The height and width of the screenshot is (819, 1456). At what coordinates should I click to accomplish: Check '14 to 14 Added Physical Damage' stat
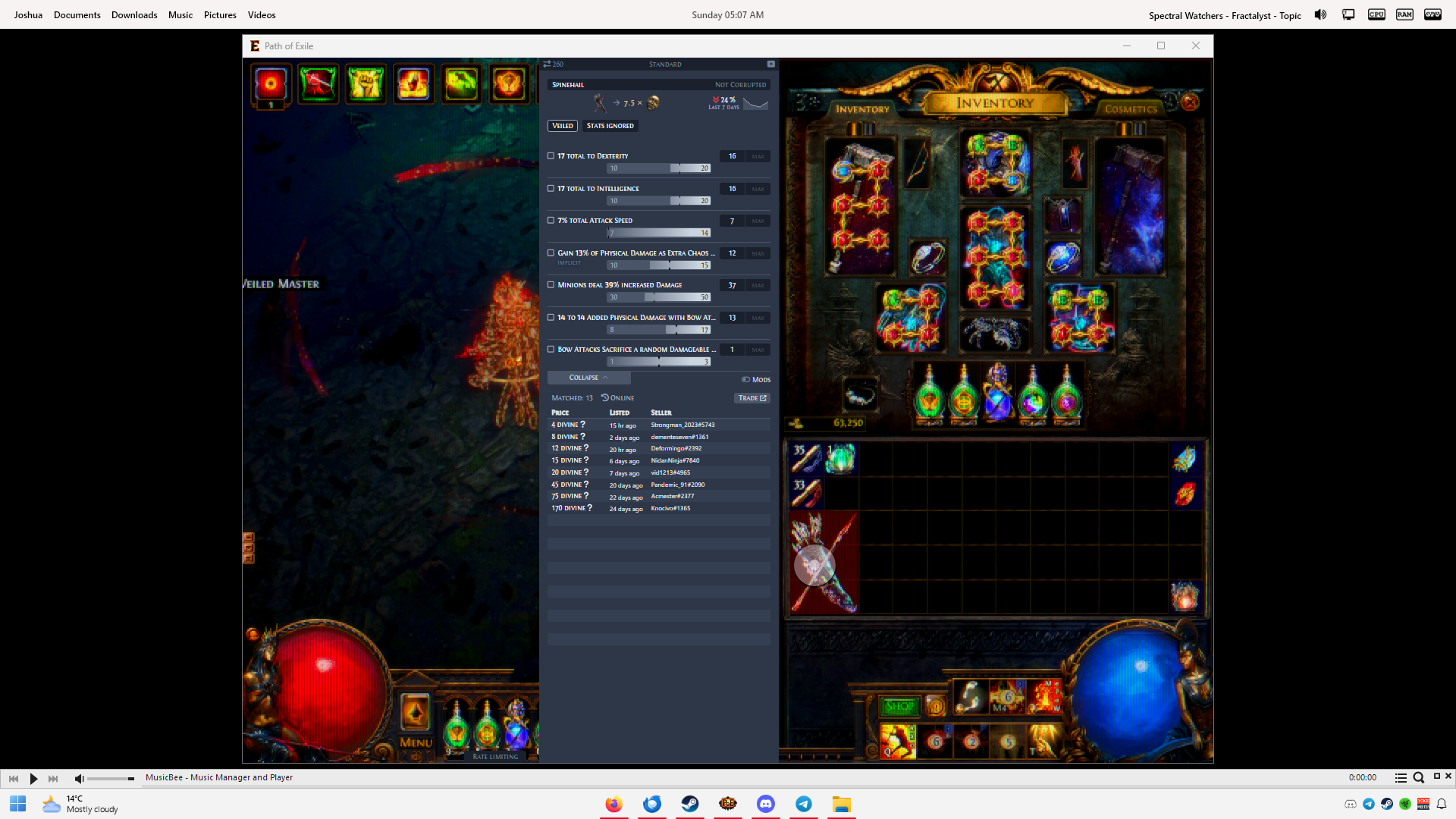click(551, 318)
